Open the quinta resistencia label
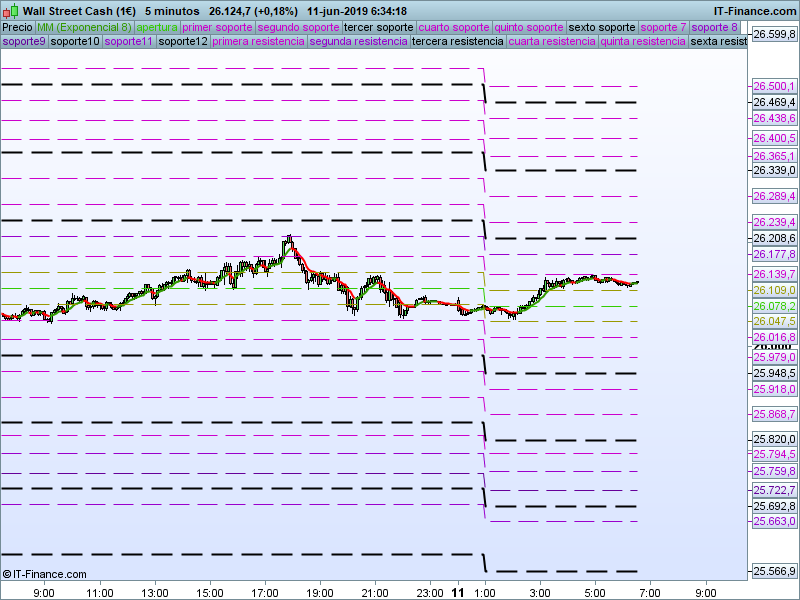 643,41
